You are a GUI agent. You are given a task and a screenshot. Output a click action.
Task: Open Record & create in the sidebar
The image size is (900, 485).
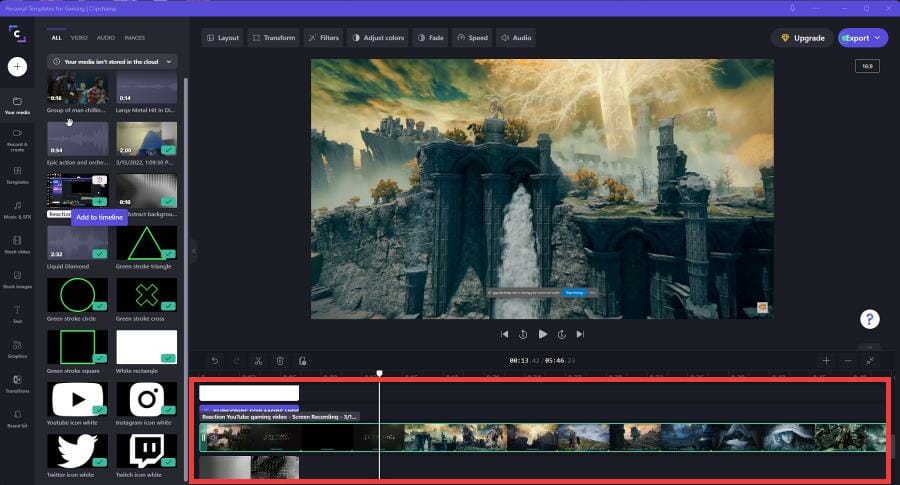tap(17, 139)
